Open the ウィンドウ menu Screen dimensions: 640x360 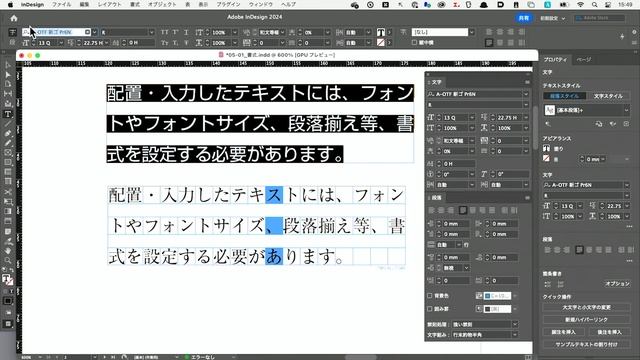(x=260, y=4)
